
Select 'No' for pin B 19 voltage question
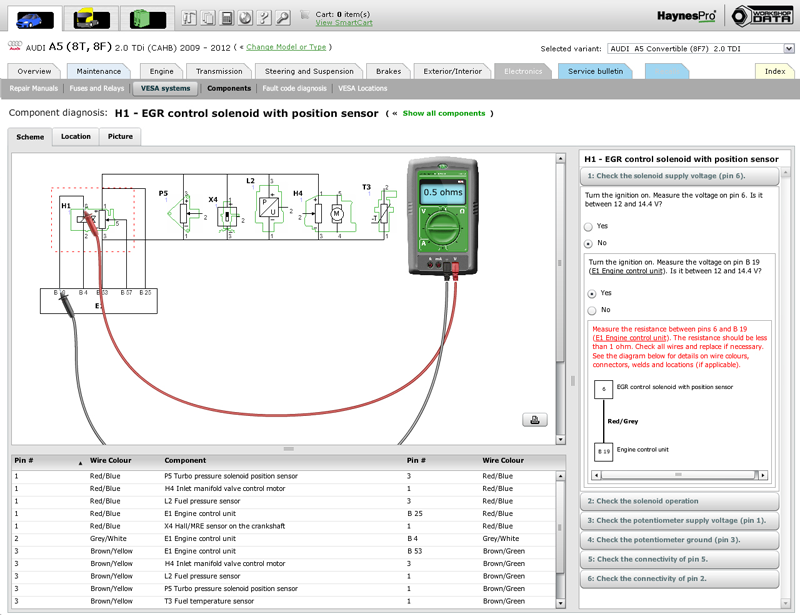pyautogui.click(x=592, y=310)
